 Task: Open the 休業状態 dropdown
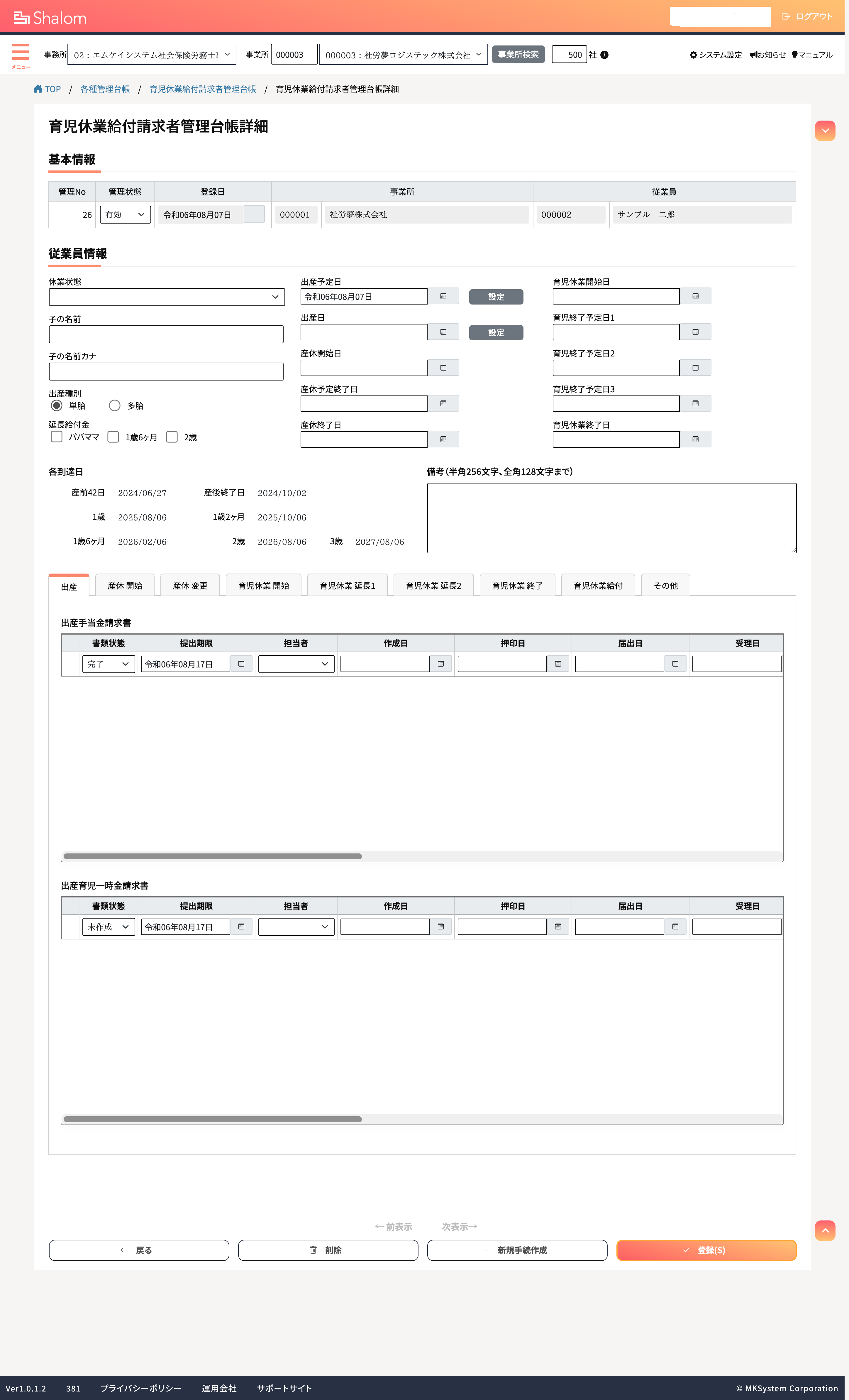point(167,297)
